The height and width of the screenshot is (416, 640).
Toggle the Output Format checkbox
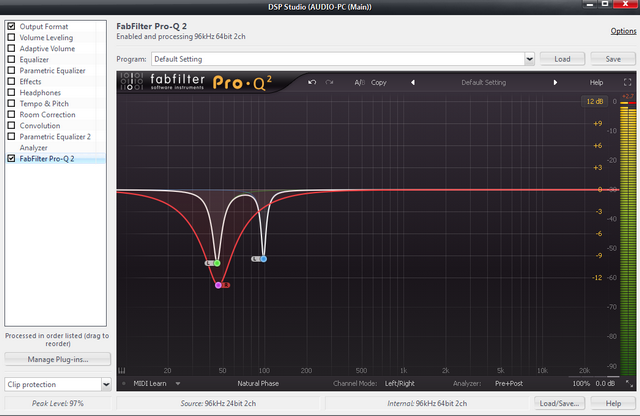11,26
